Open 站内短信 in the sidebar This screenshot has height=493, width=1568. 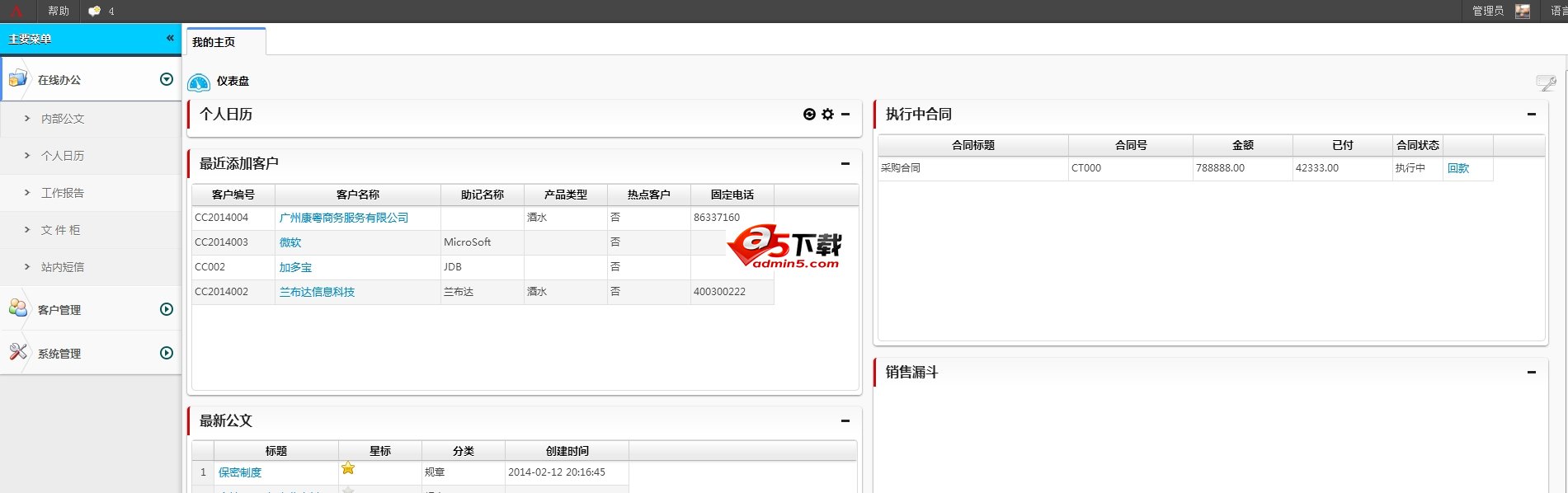click(x=63, y=267)
